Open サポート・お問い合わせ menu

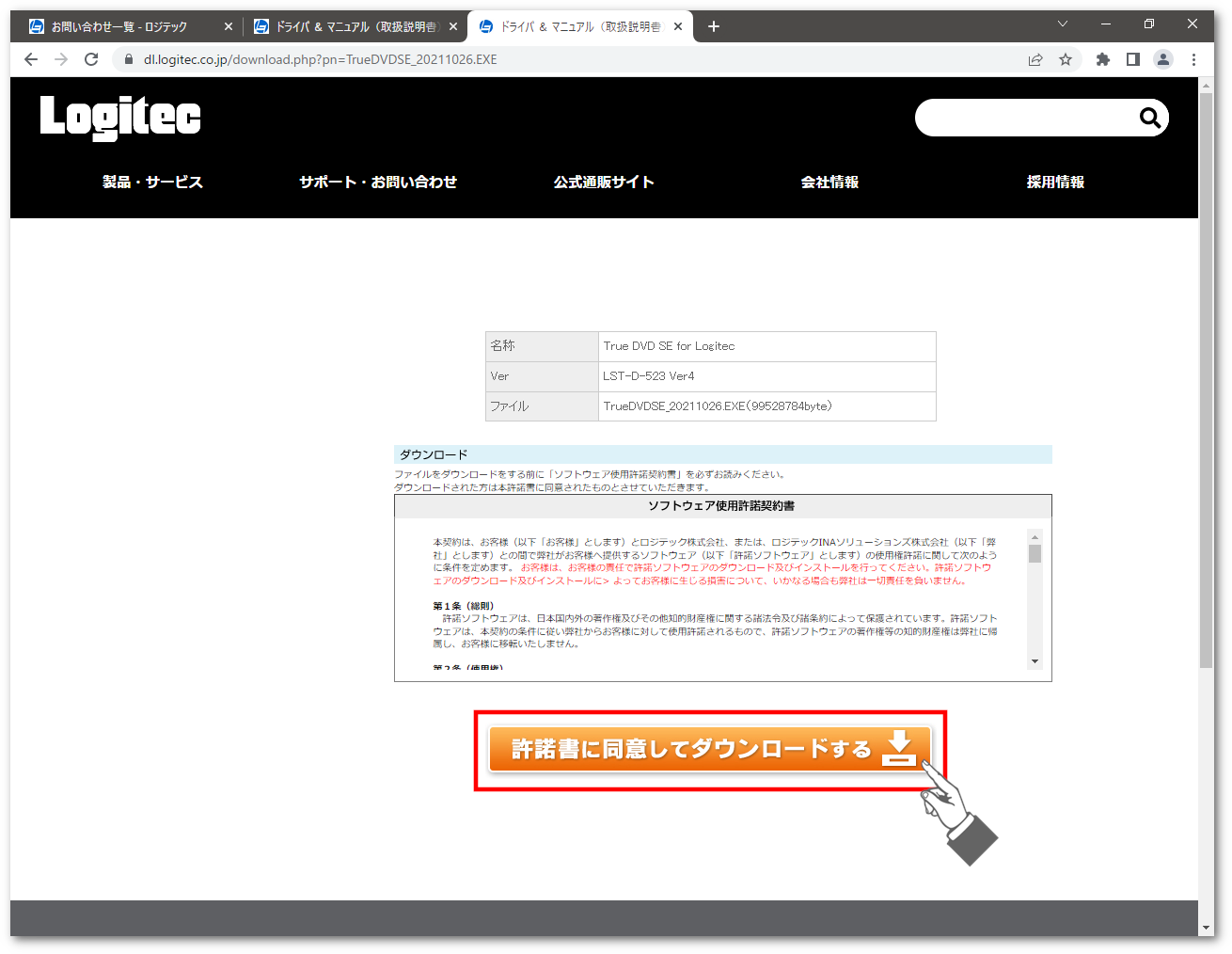[378, 182]
